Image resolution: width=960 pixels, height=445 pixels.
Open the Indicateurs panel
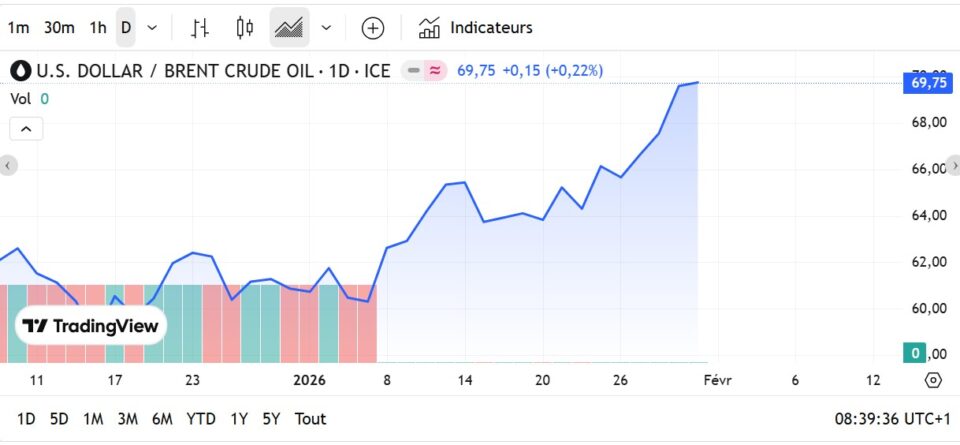[x=476, y=28]
